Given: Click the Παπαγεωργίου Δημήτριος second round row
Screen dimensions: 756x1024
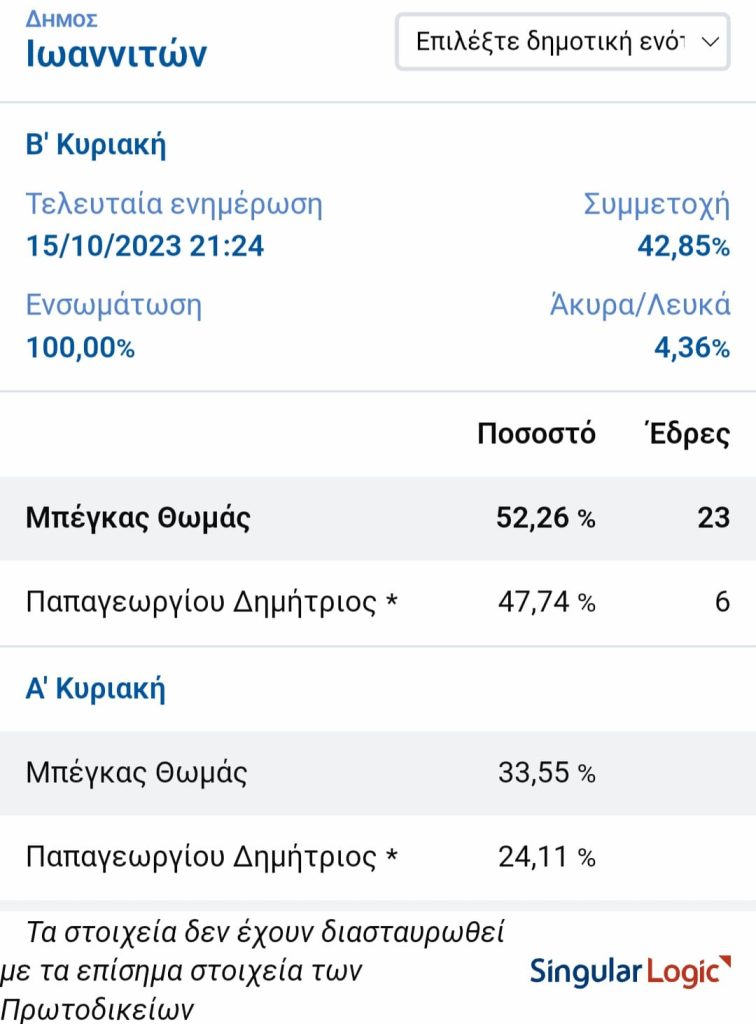Looking at the screenshot, I should (378, 602).
